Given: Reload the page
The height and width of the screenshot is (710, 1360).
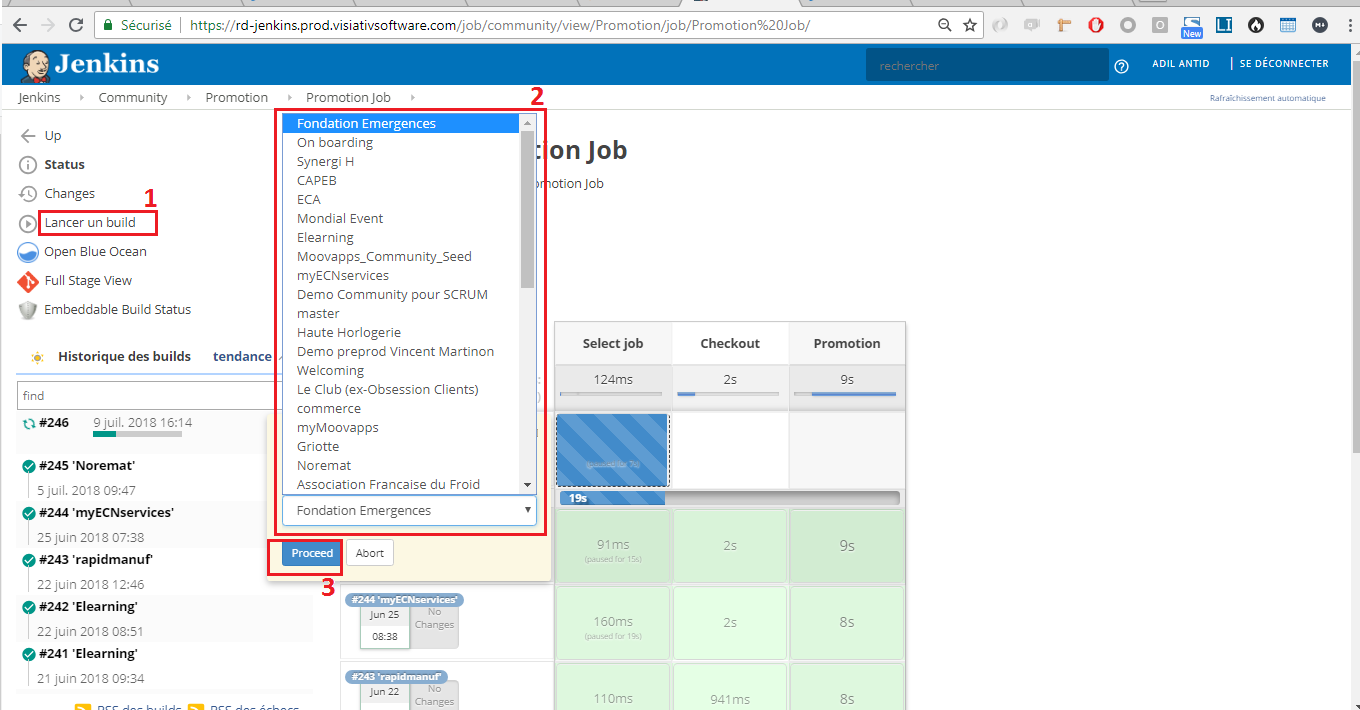Looking at the screenshot, I should point(76,25).
